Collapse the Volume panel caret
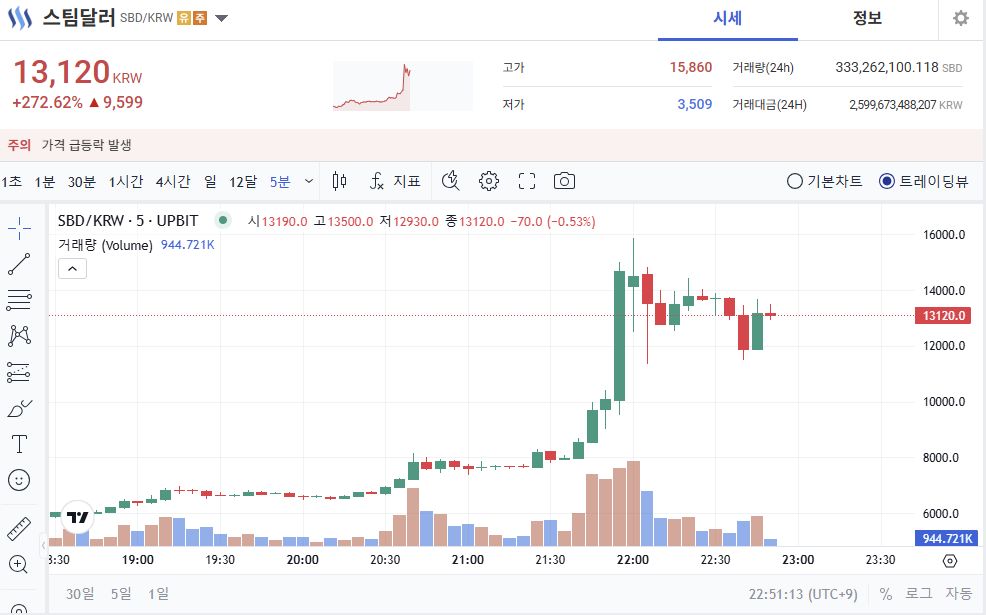This screenshot has height=615, width=986. [71, 268]
